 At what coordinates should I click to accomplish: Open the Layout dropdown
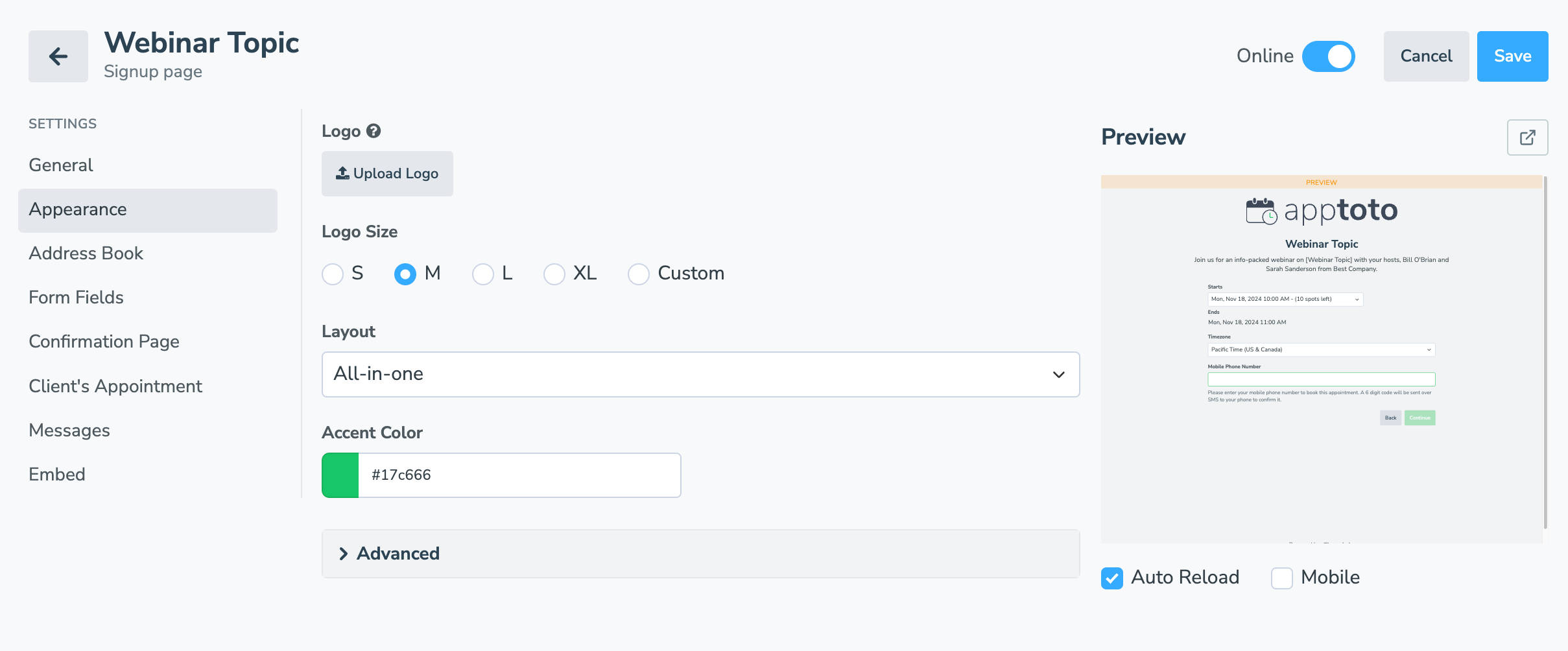(700, 375)
